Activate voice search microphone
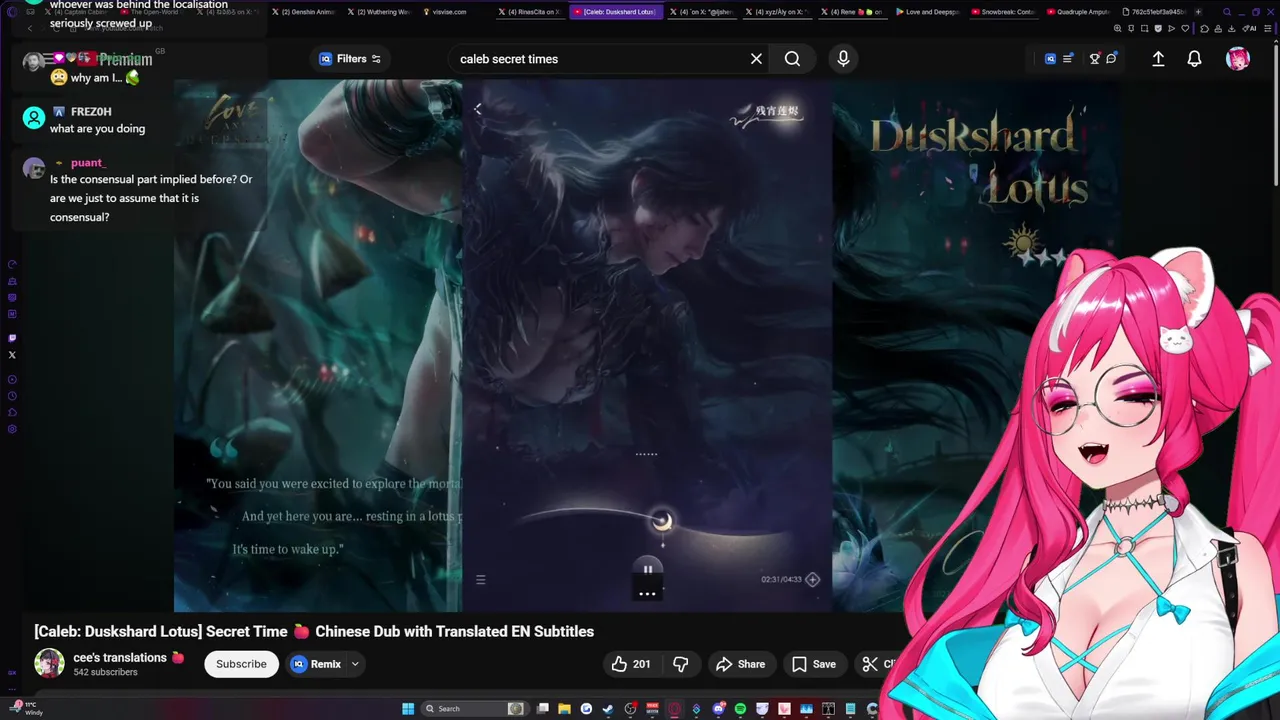 point(843,59)
